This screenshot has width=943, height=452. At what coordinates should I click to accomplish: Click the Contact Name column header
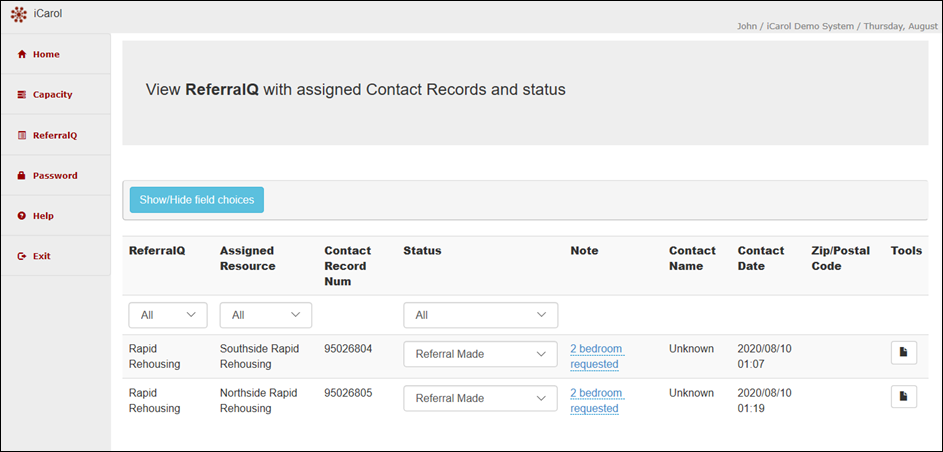pyautogui.click(x=692, y=258)
